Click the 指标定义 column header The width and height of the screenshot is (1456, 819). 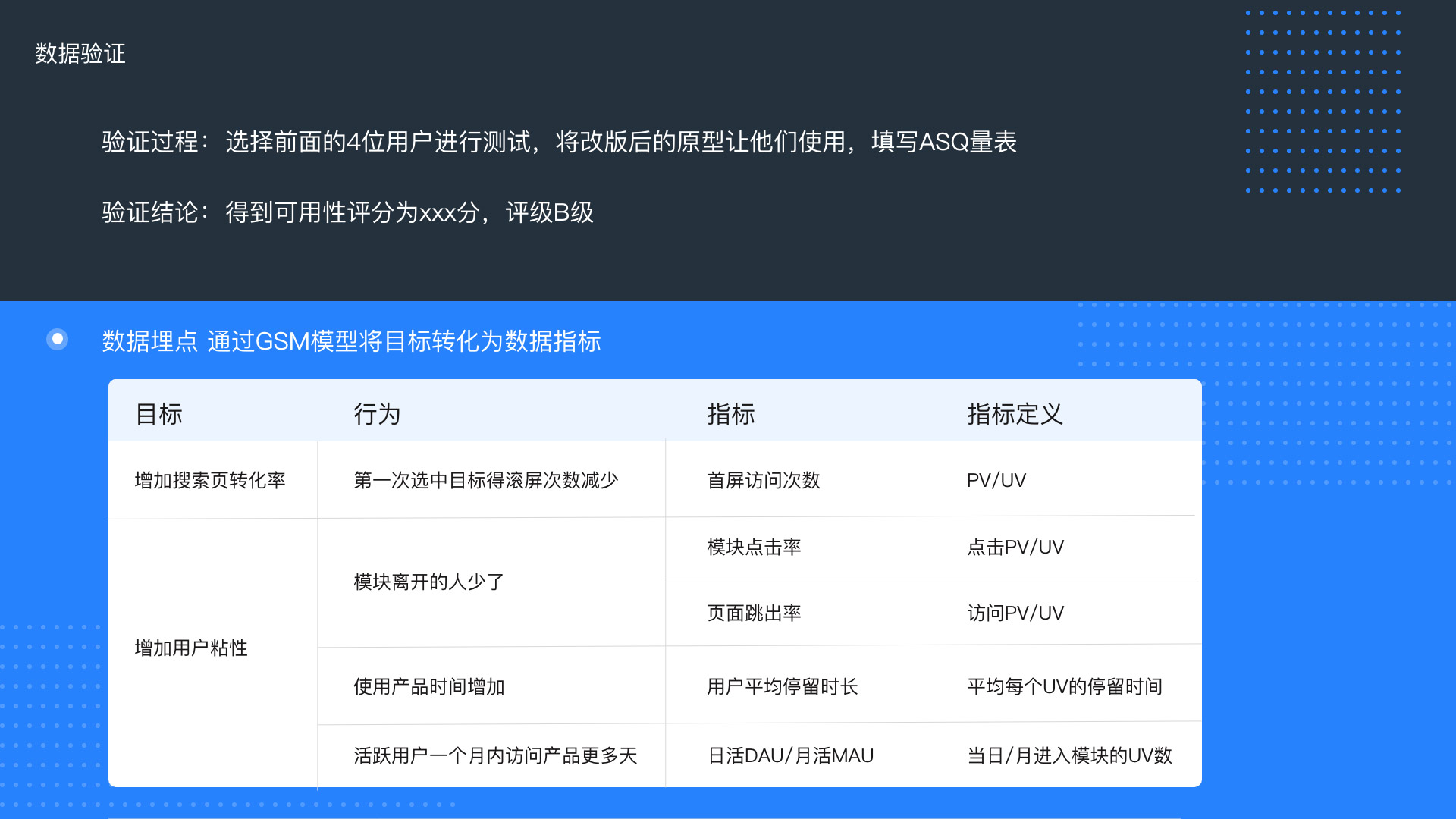1015,414
